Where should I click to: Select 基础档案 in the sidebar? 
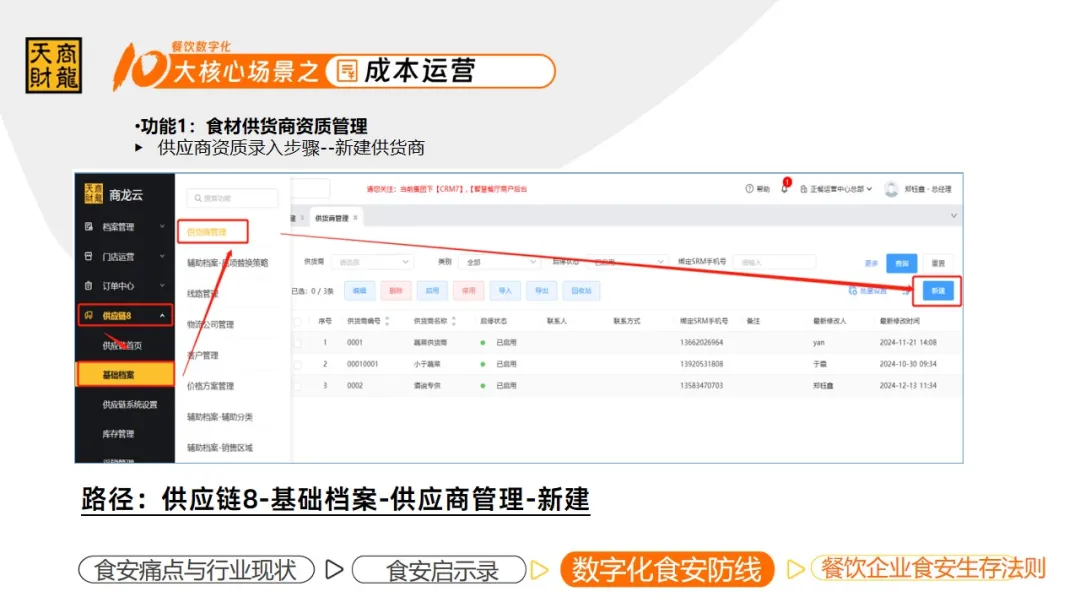pyautogui.click(x=125, y=375)
